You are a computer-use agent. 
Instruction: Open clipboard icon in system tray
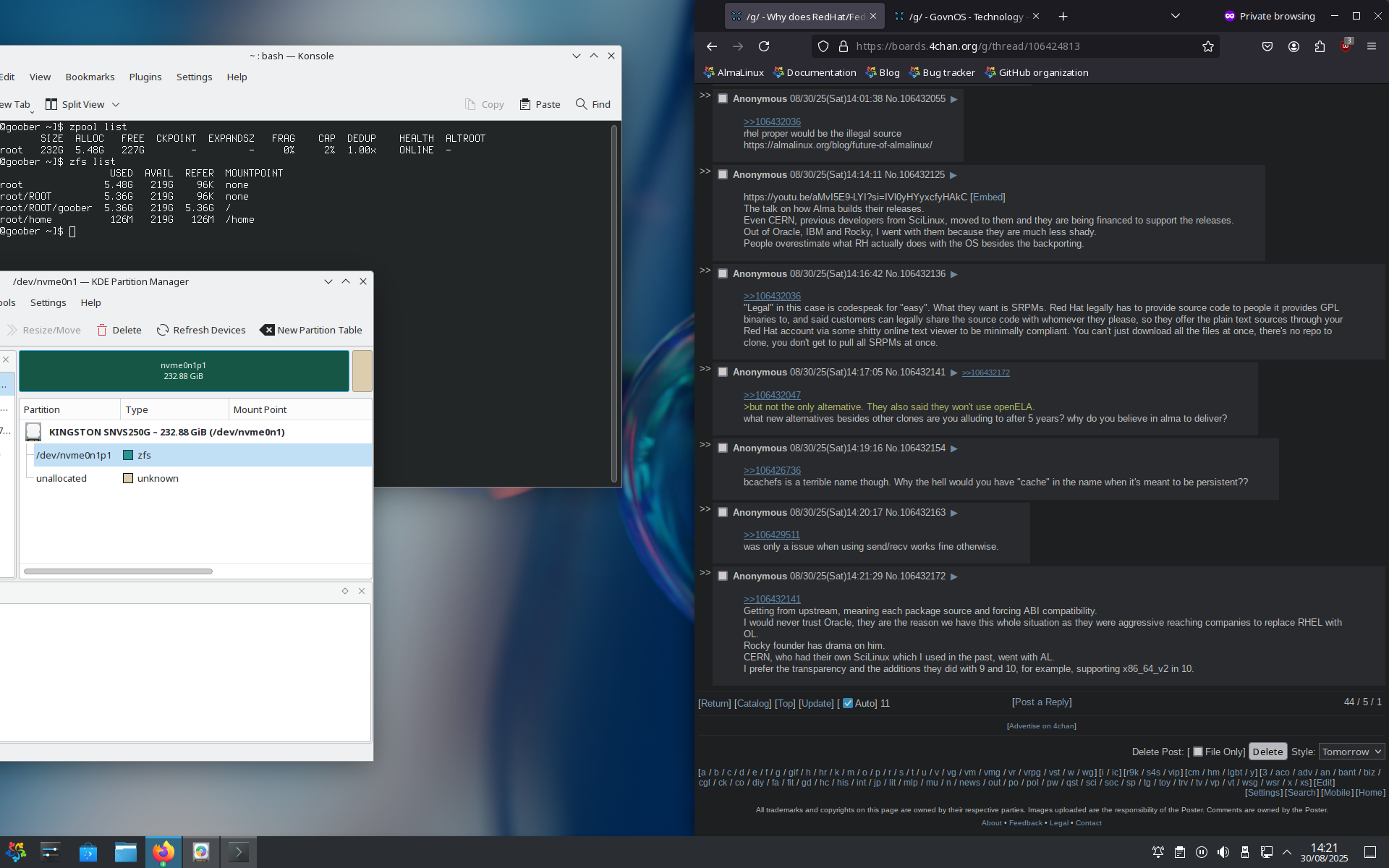[x=1180, y=852]
